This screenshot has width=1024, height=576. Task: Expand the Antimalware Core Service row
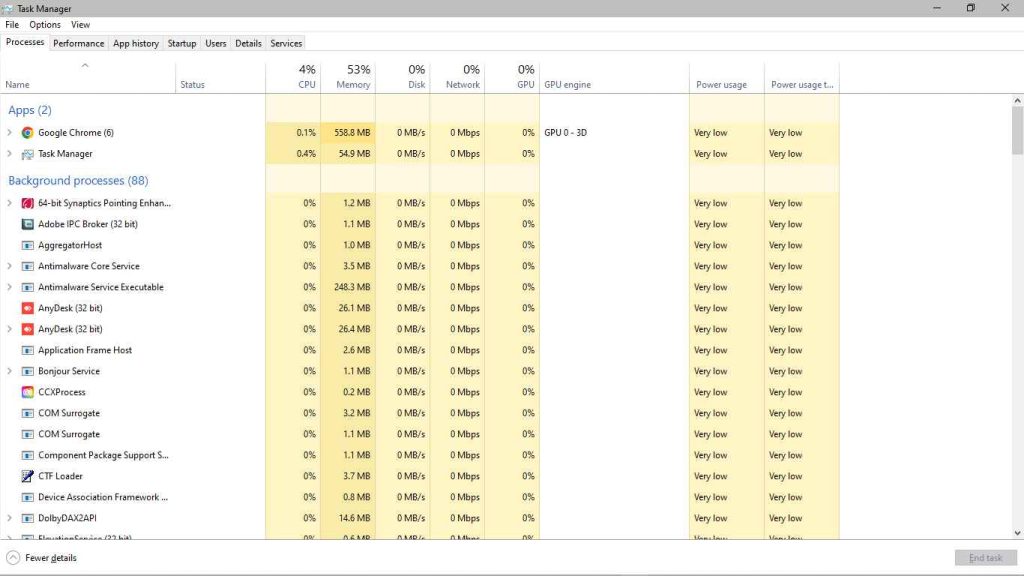(x=9, y=266)
